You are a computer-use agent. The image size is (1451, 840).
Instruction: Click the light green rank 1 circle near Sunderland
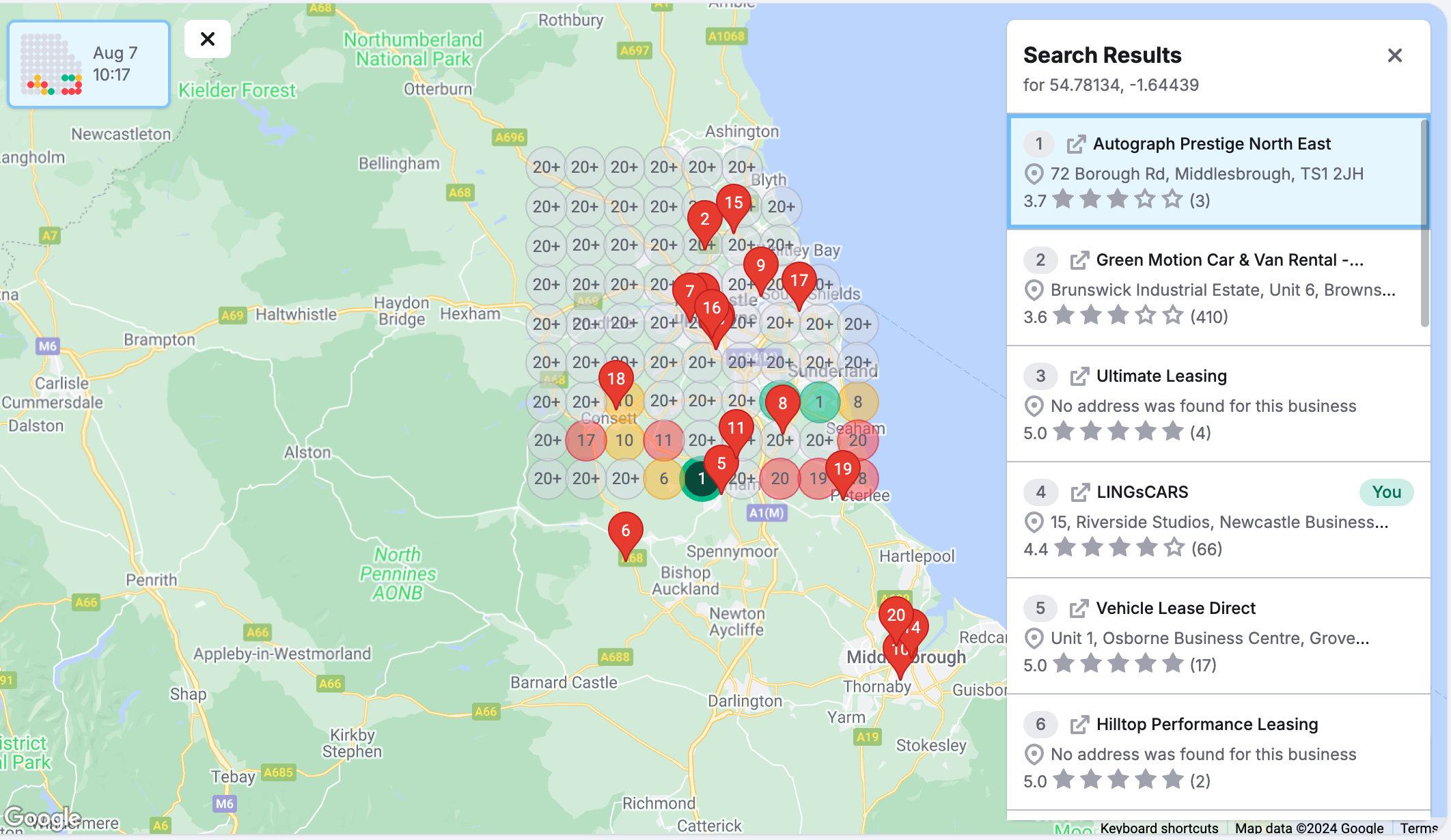pyautogui.click(x=819, y=402)
